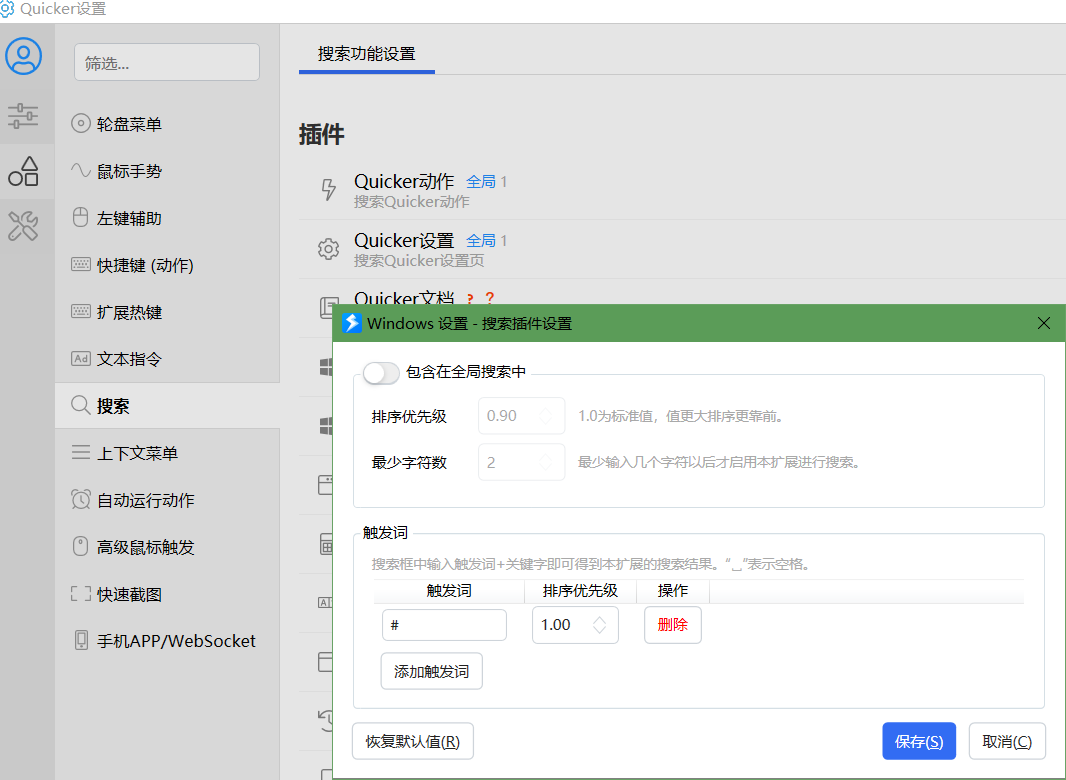Select the sliders preferences icon in the sidebar
This screenshot has height=780, width=1066.
click(x=26, y=116)
